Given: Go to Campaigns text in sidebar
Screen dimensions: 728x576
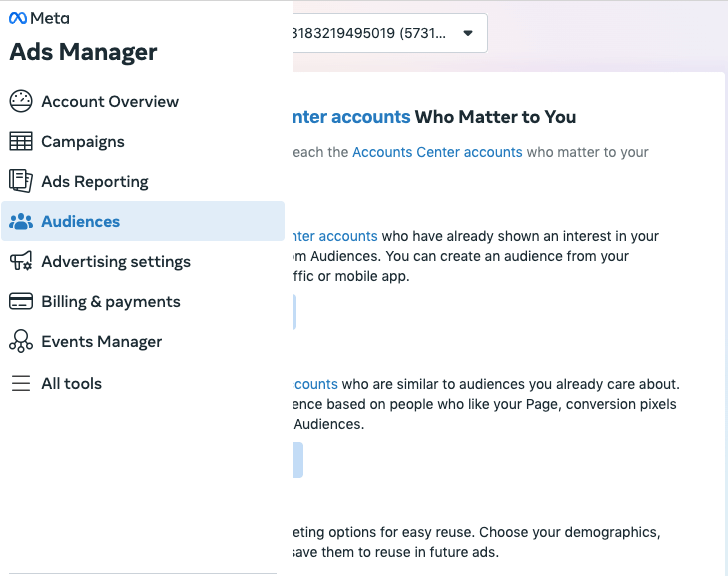Looking at the screenshot, I should [x=83, y=141].
